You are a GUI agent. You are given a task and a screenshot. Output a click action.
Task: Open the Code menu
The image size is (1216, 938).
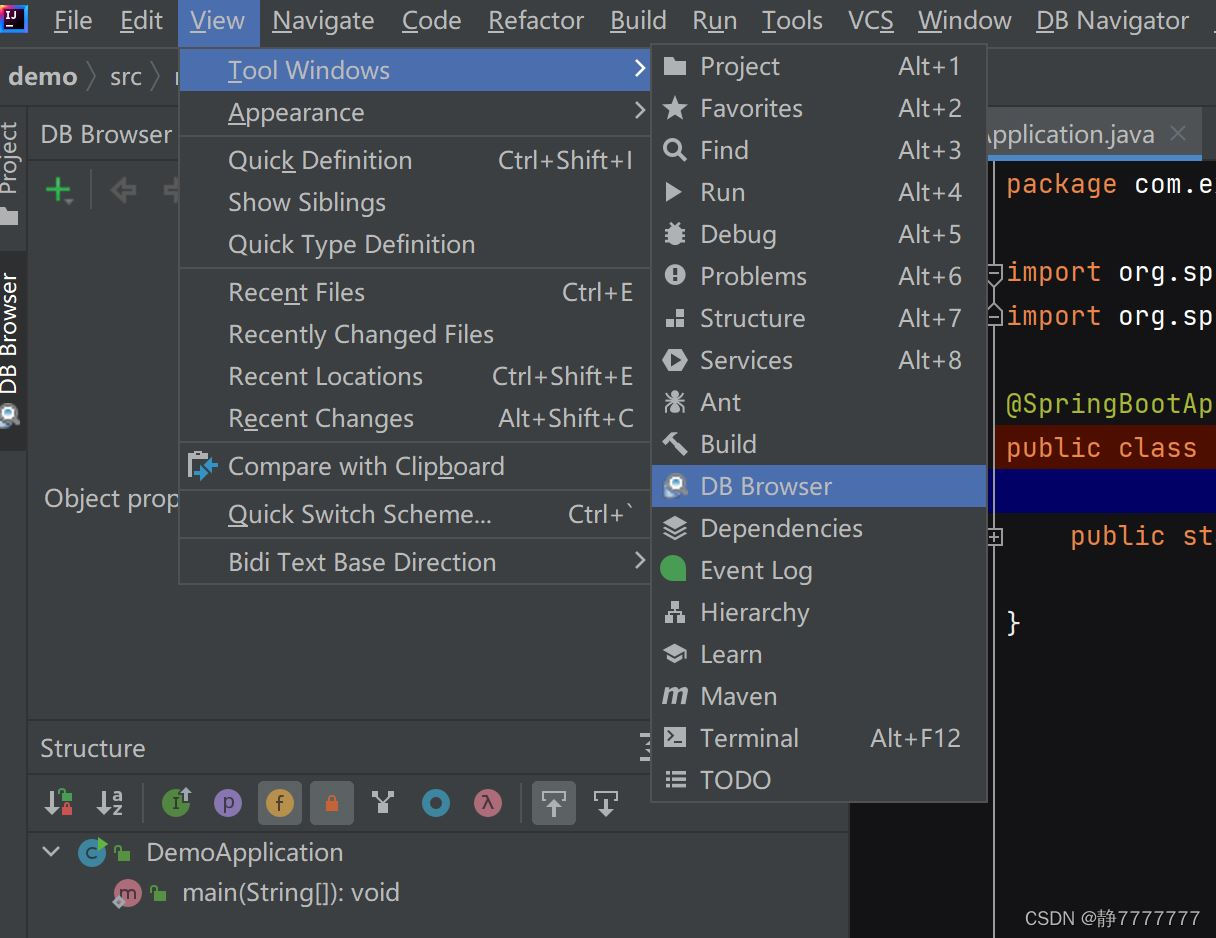[x=431, y=21]
